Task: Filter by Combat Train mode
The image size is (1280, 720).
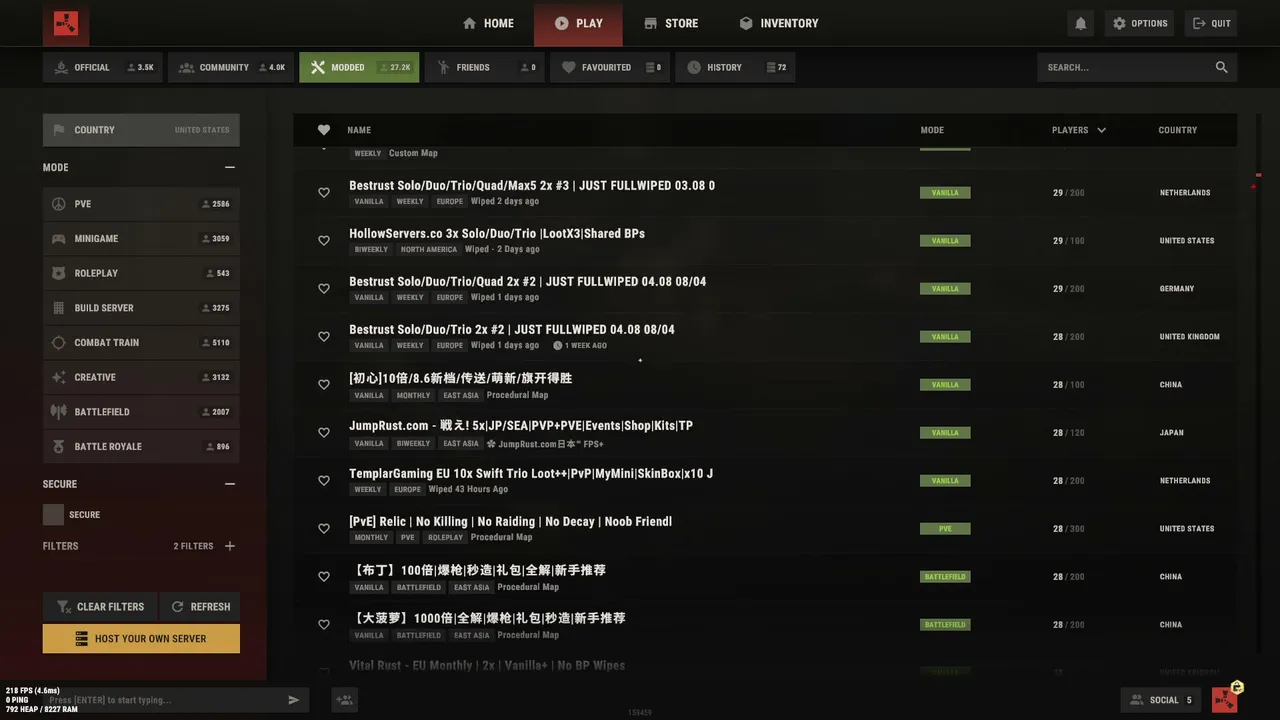Action: coord(141,343)
